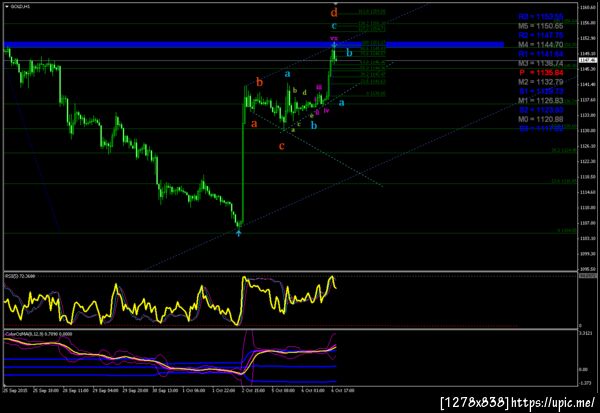Select the M3 = 1138.74 pivot label
The image size is (600, 413).
(541, 63)
